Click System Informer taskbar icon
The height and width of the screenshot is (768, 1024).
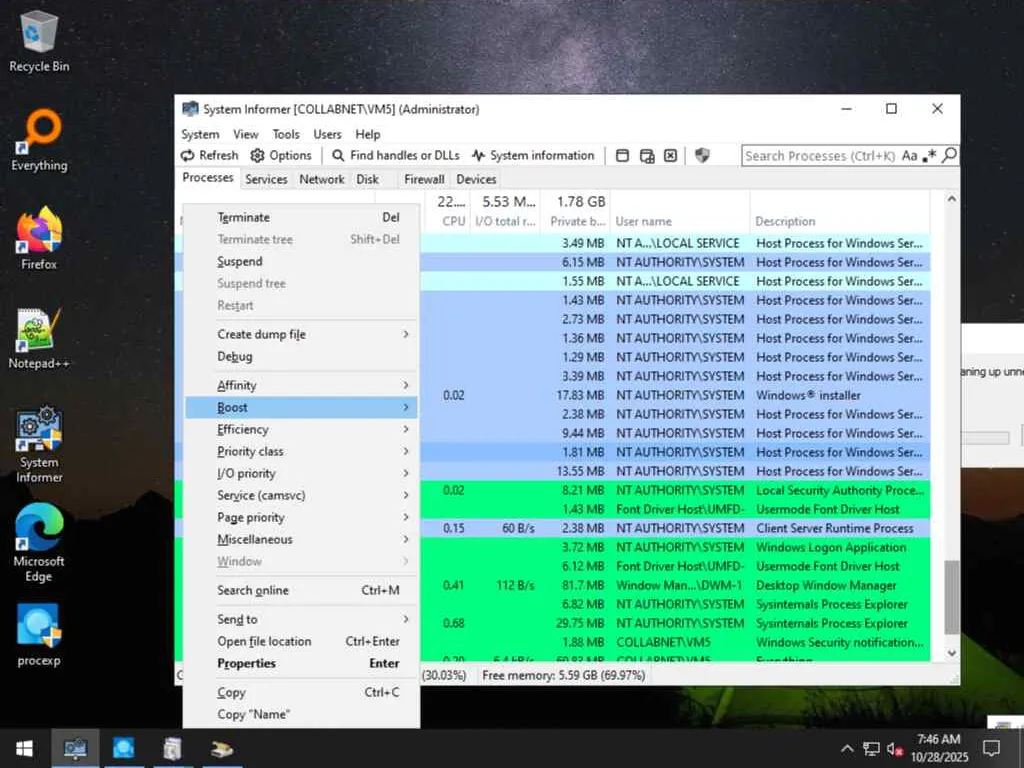[x=75, y=748]
